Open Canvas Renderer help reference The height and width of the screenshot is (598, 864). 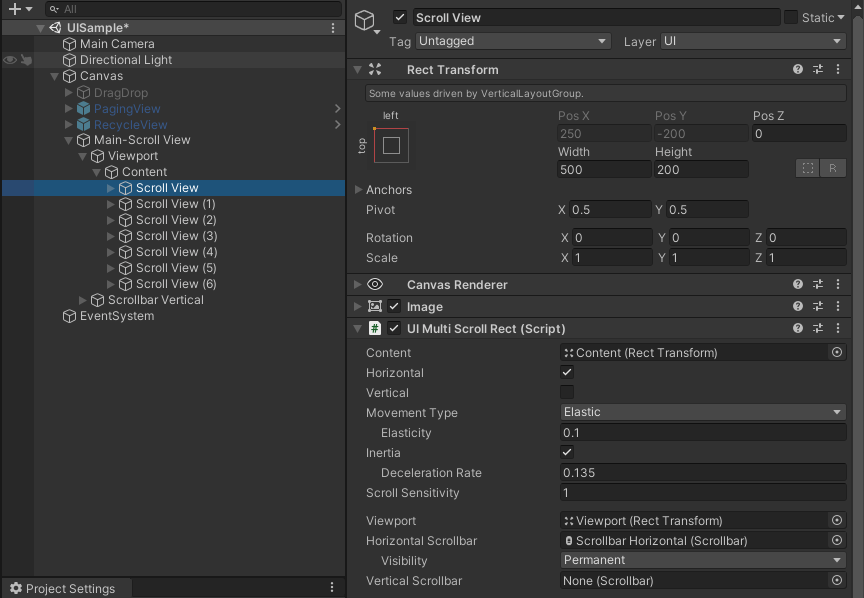(797, 284)
